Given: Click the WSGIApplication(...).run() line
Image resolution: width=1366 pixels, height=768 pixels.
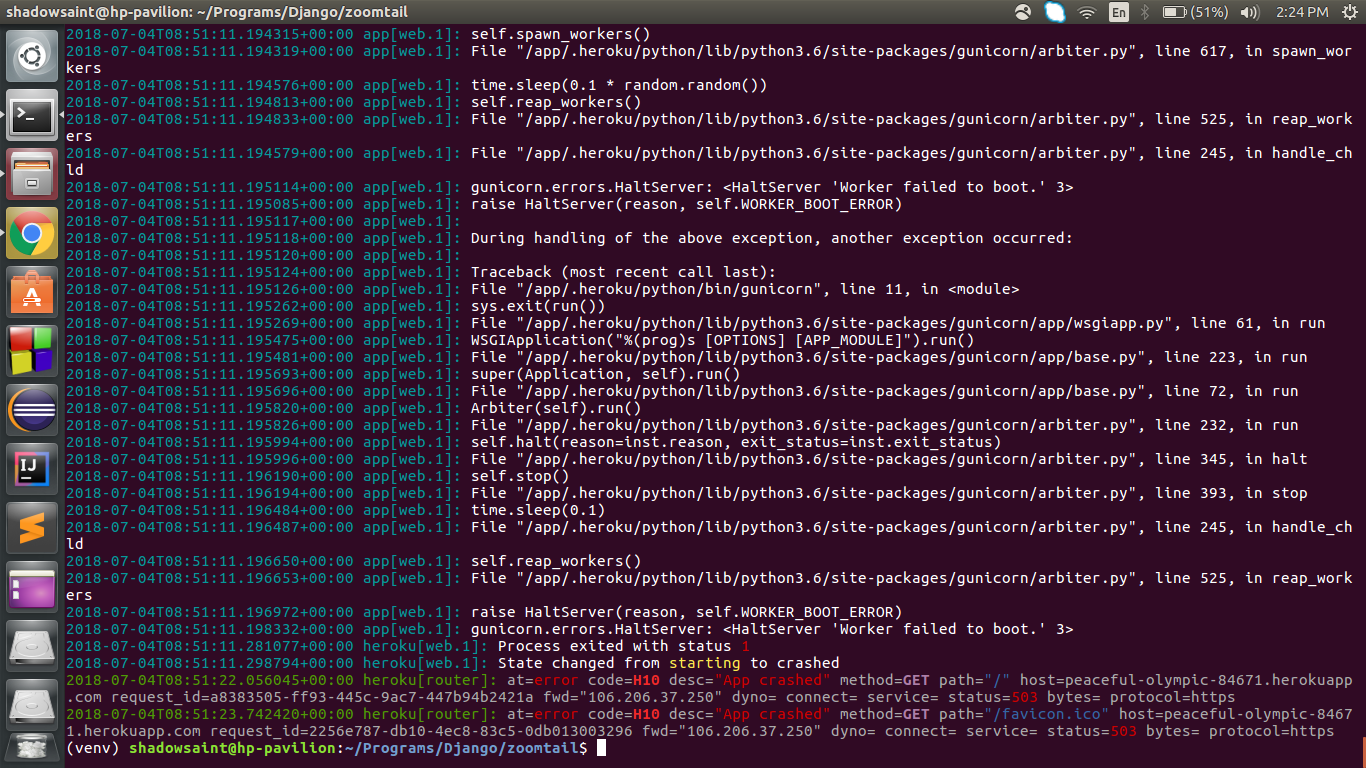Looking at the screenshot, I should point(721,340).
